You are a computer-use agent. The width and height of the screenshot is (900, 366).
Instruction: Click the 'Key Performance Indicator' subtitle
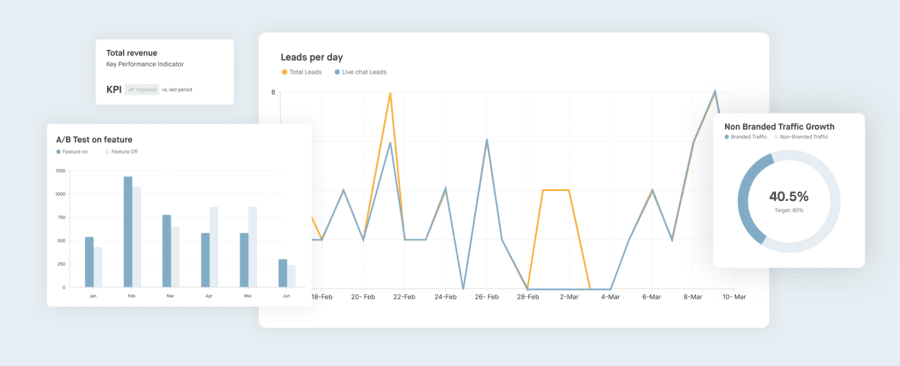tap(145, 64)
